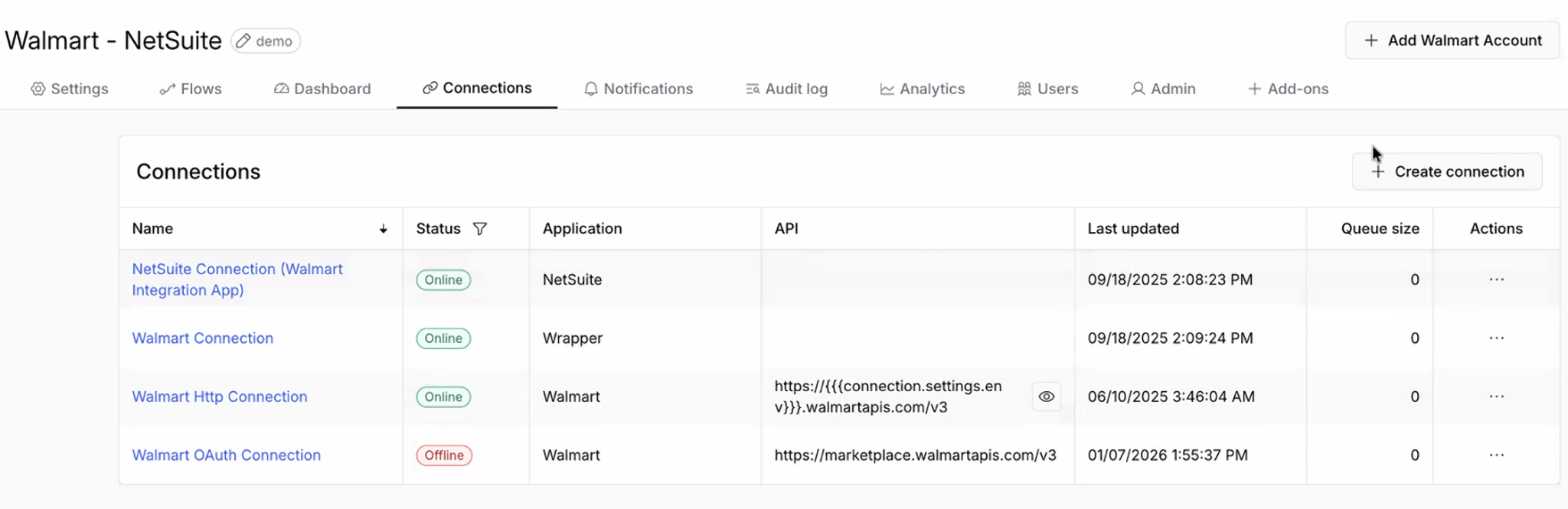
Task: Click the pencil edit icon beside demo
Action: point(243,41)
